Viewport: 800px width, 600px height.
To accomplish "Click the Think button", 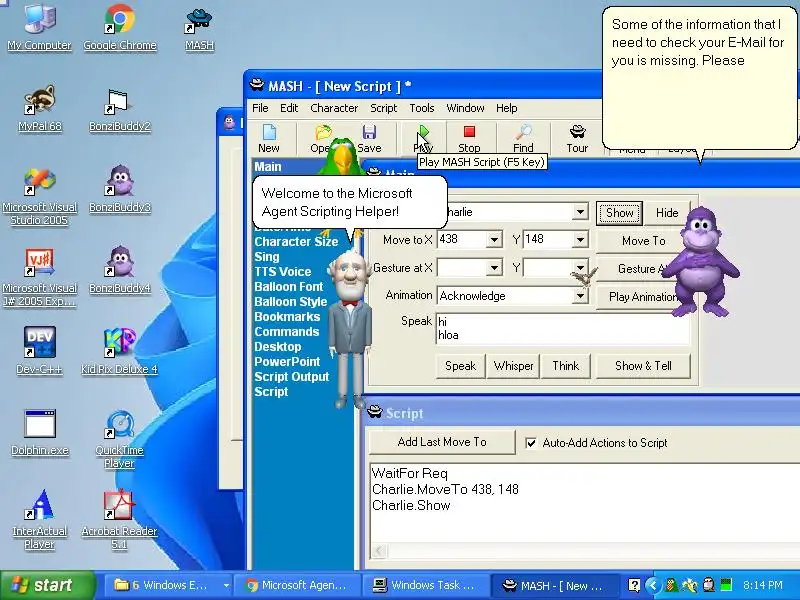I will click(x=565, y=366).
